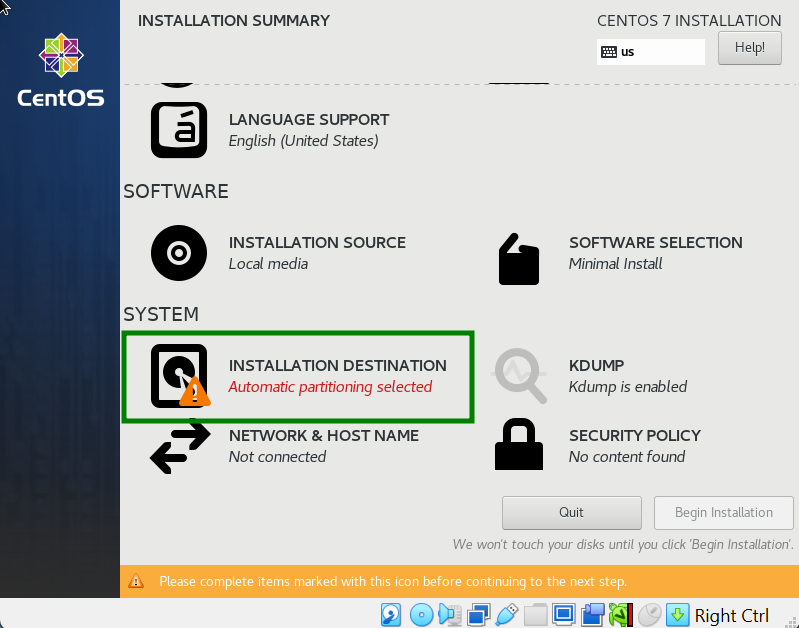Click SOFTWARE SELECTION title
The width and height of the screenshot is (799, 628).
656,243
